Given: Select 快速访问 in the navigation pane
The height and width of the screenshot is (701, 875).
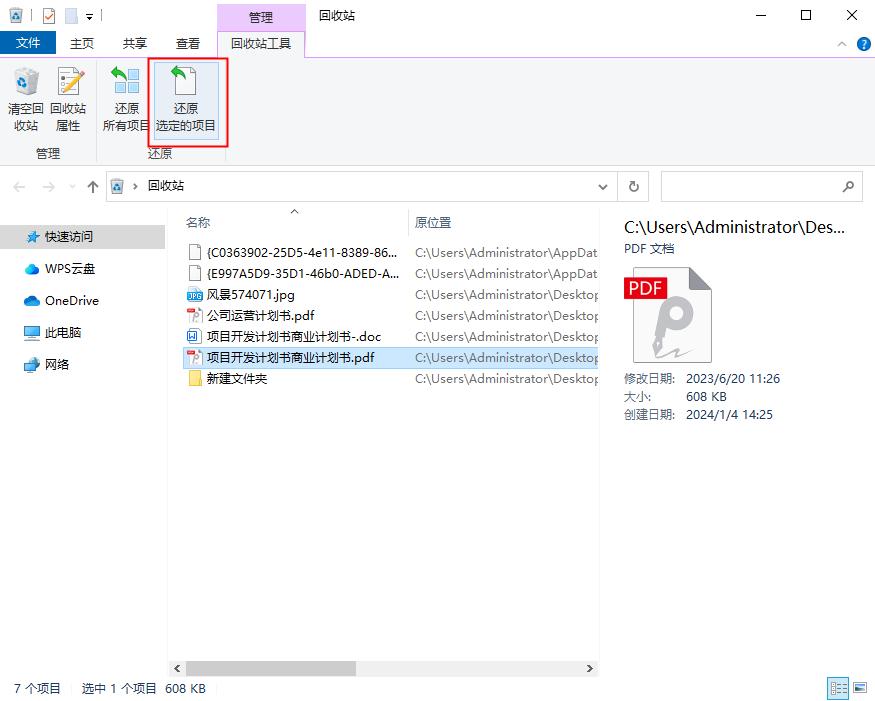Looking at the screenshot, I should 83,237.
